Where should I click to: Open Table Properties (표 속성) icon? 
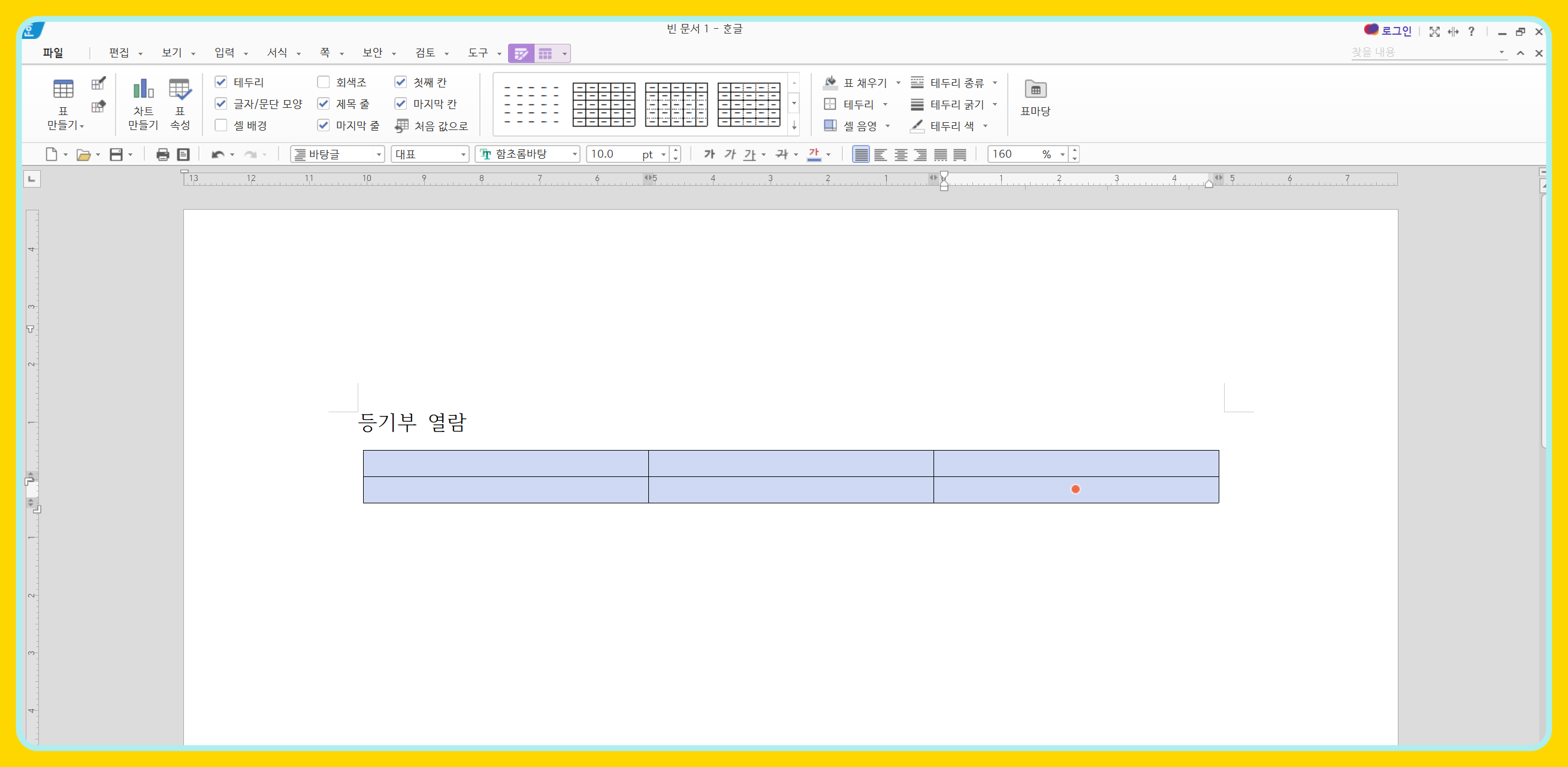pos(180,103)
